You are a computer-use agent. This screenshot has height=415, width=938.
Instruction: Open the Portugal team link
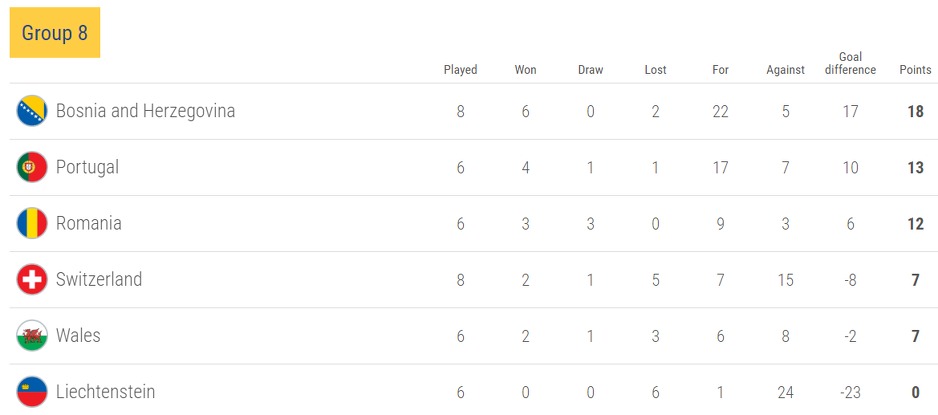click(x=87, y=167)
